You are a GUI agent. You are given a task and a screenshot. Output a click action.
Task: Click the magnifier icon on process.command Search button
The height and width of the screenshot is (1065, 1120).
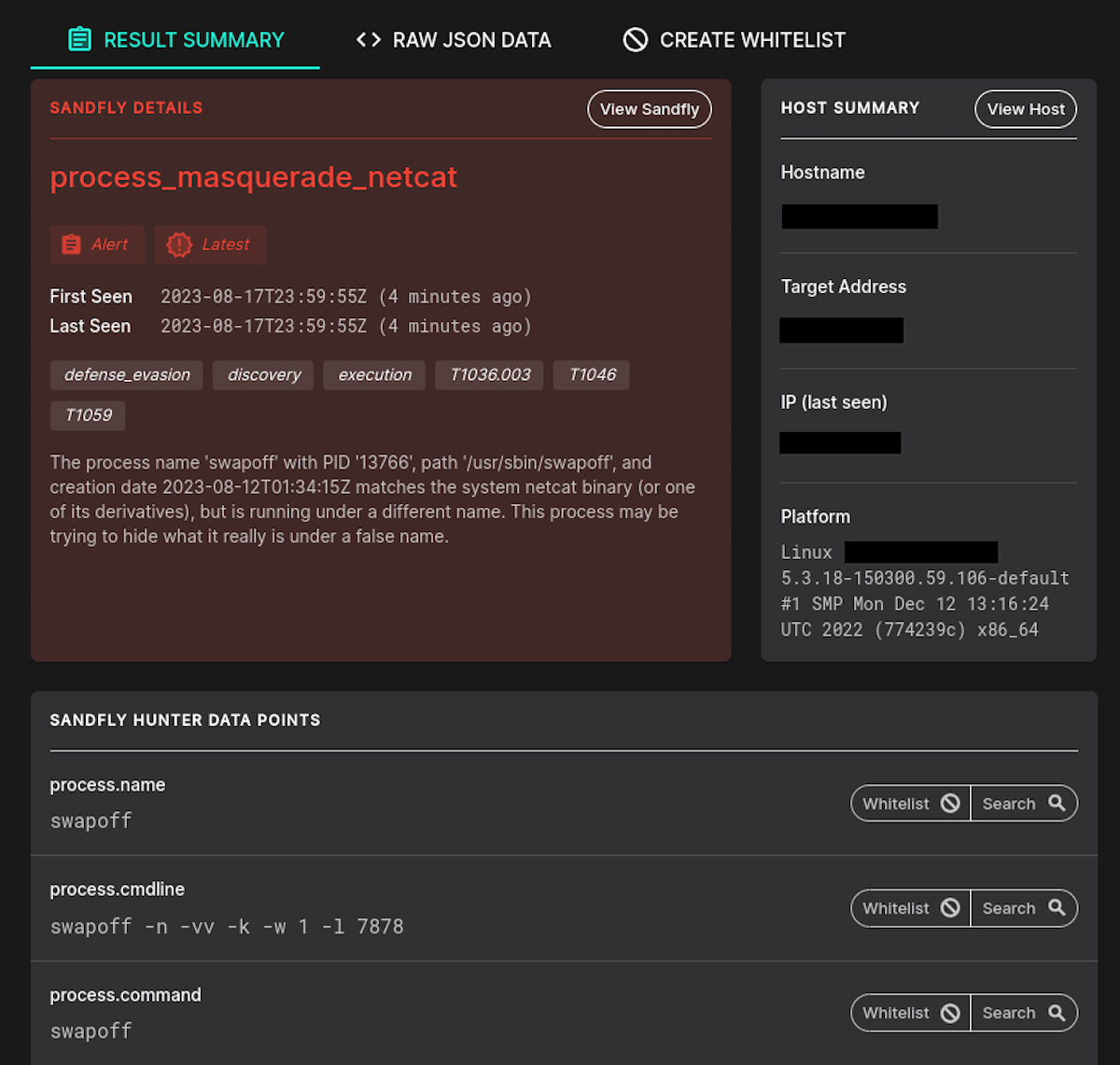point(1056,1013)
